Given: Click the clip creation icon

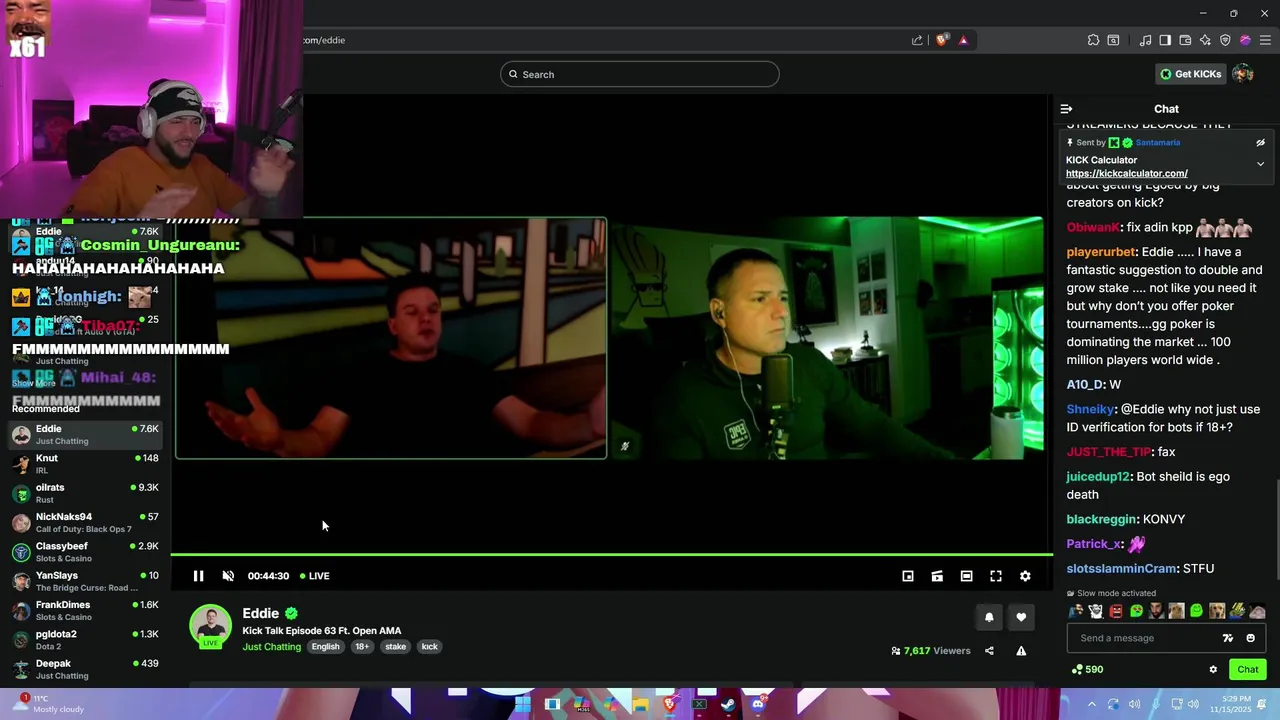Looking at the screenshot, I should [937, 576].
